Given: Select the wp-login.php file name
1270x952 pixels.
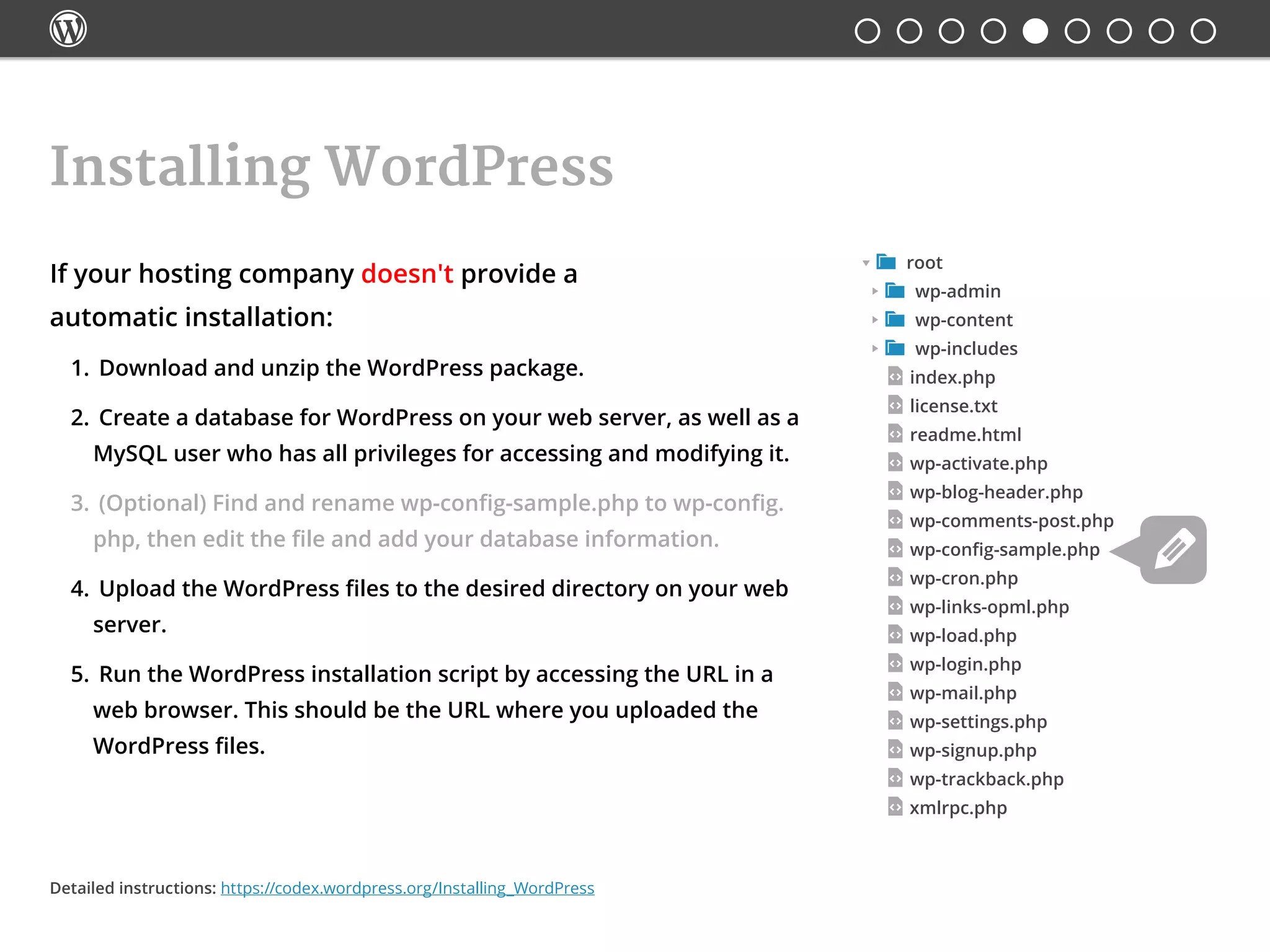Looking at the screenshot, I should click(965, 664).
